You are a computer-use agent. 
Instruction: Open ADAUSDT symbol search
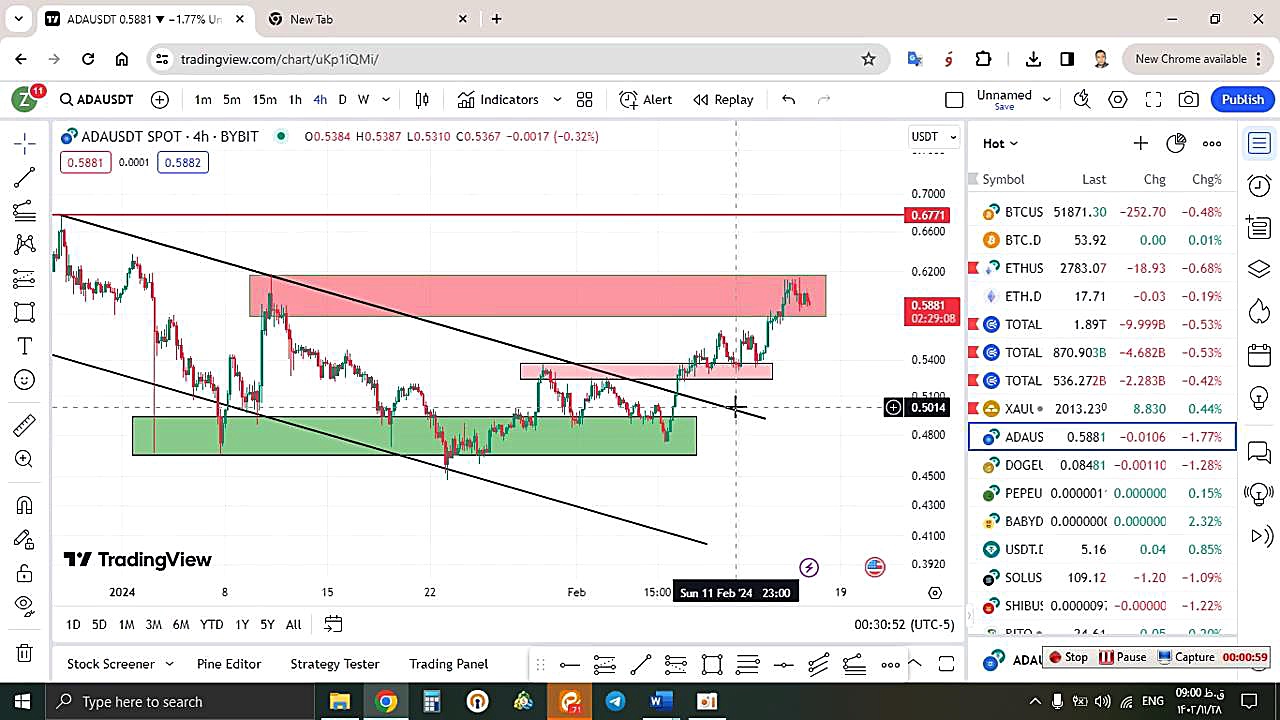tap(96, 99)
